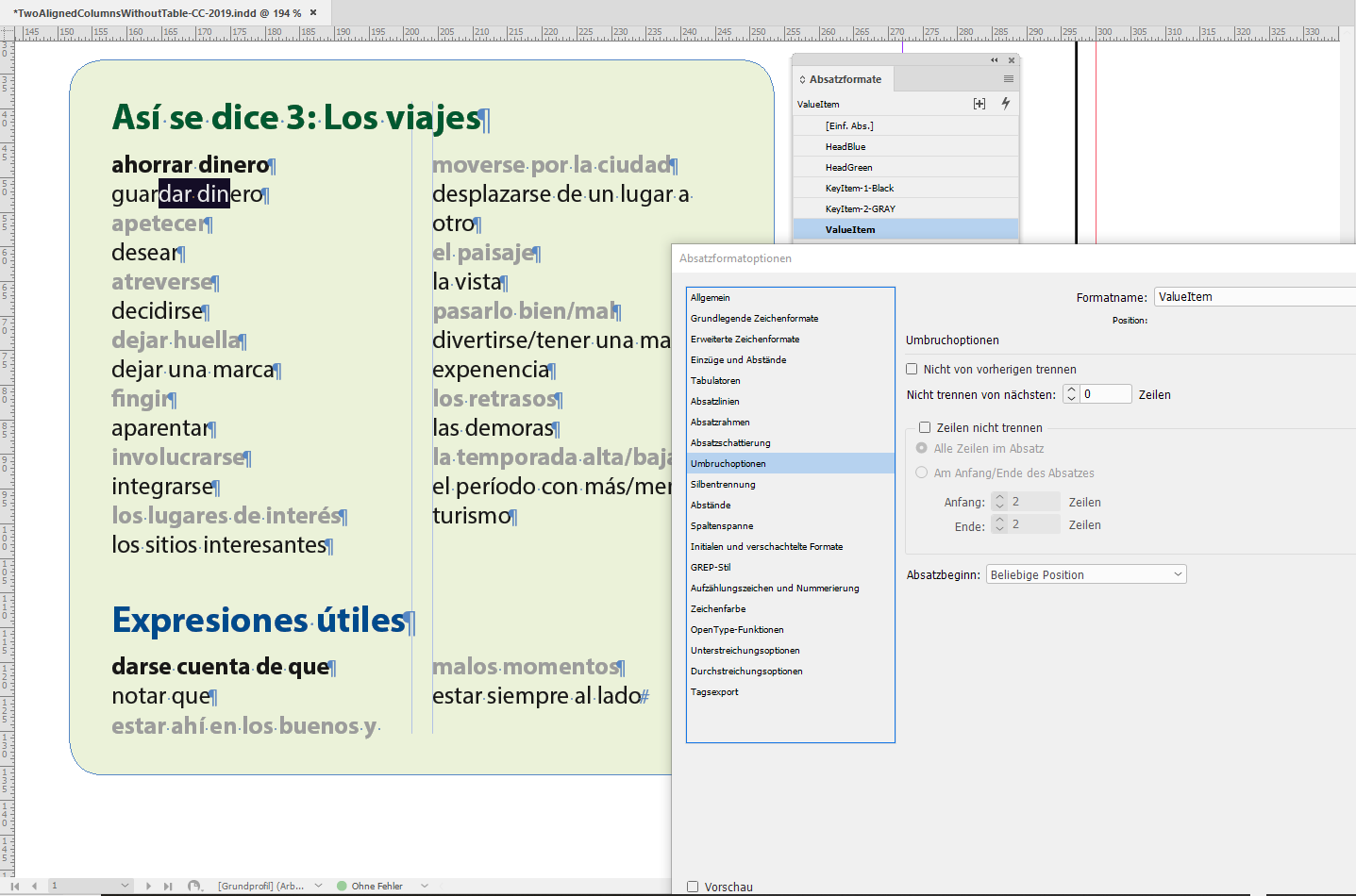This screenshot has height=896, width=1356.
Task: Open Einzüge und Abstände category
Action: coord(791,359)
